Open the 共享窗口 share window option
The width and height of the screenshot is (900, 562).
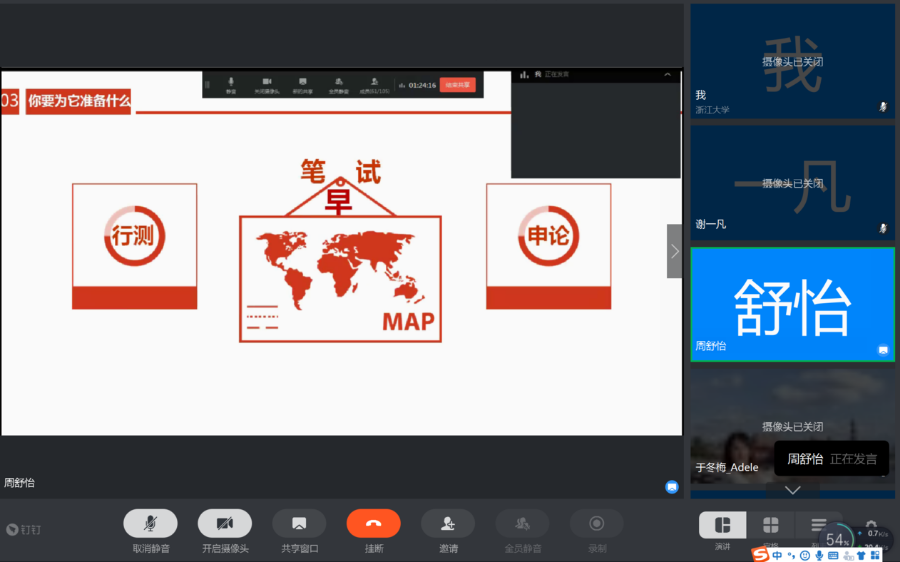(298, 523)
